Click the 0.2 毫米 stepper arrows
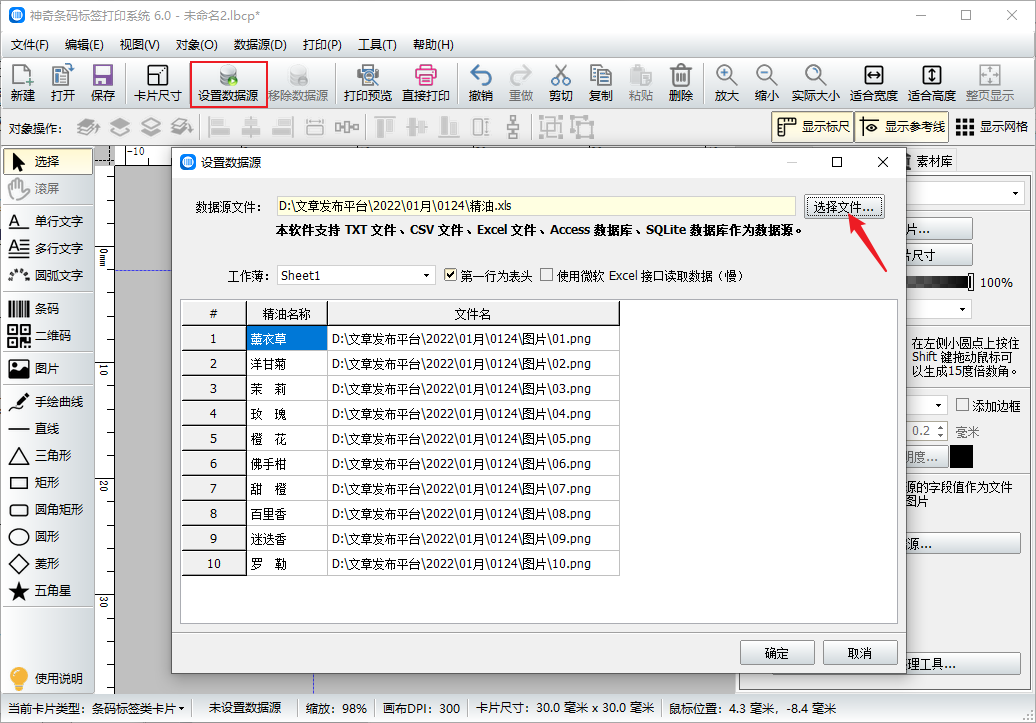The height and width of the screenshot is (723, 1036). pyautogui.click(x=942, y=432)
